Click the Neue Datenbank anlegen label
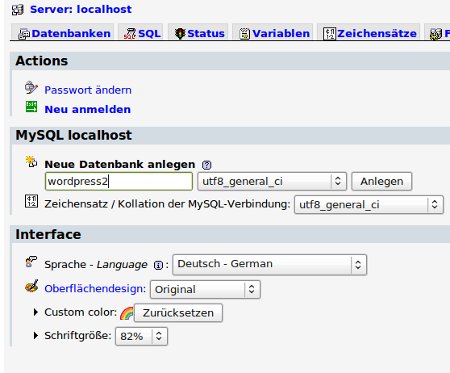 (x=120, y=164)
